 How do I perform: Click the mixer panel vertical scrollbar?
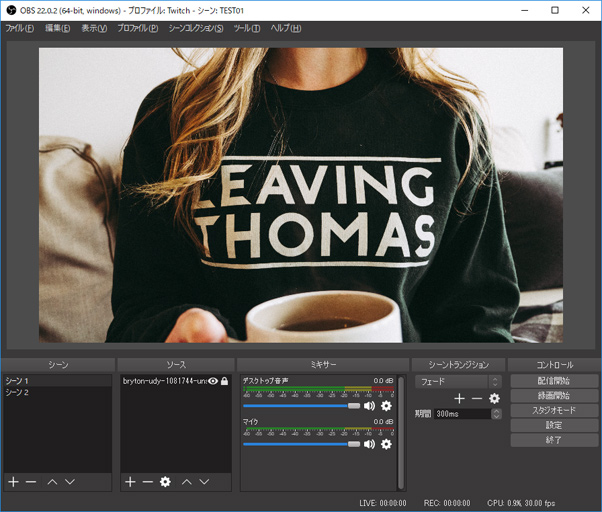pyautogui.click(x=401, y=433)
